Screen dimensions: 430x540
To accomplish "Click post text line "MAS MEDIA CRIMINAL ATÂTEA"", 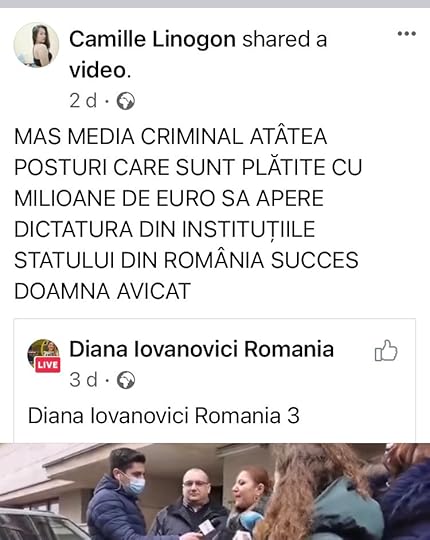I will tap(170, 136).
